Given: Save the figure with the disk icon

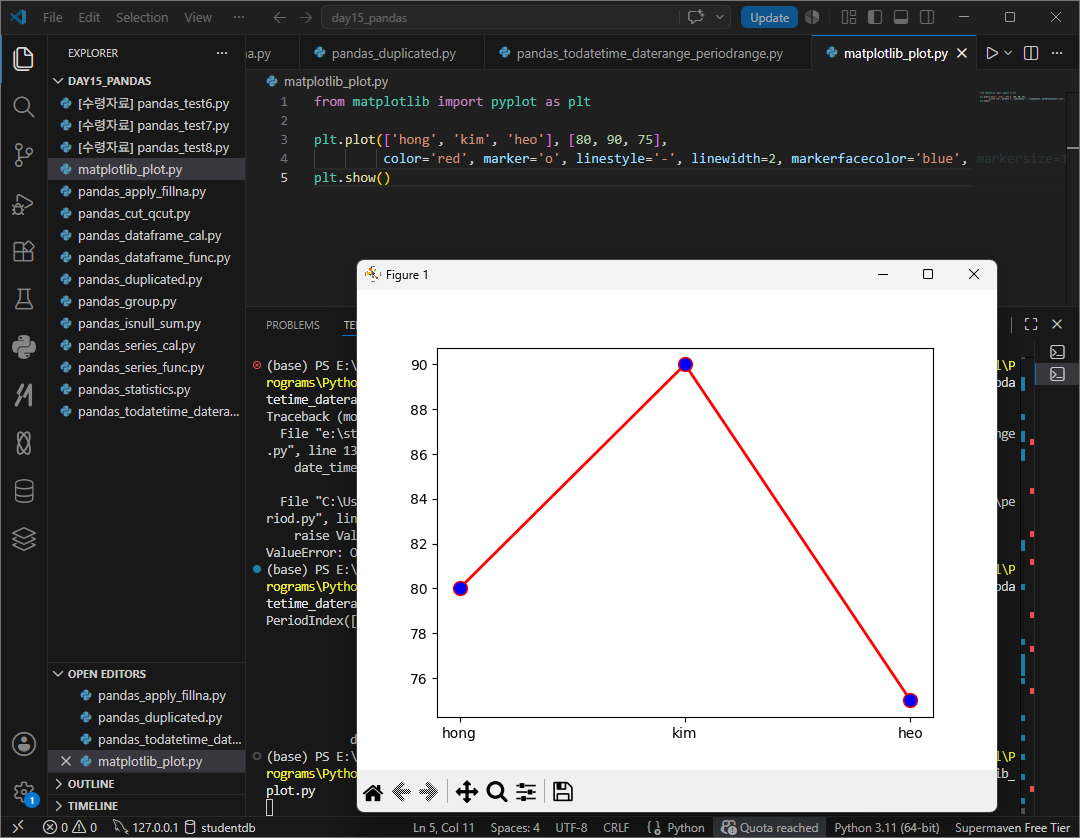Looking at the screenshot, I should 563,792.
